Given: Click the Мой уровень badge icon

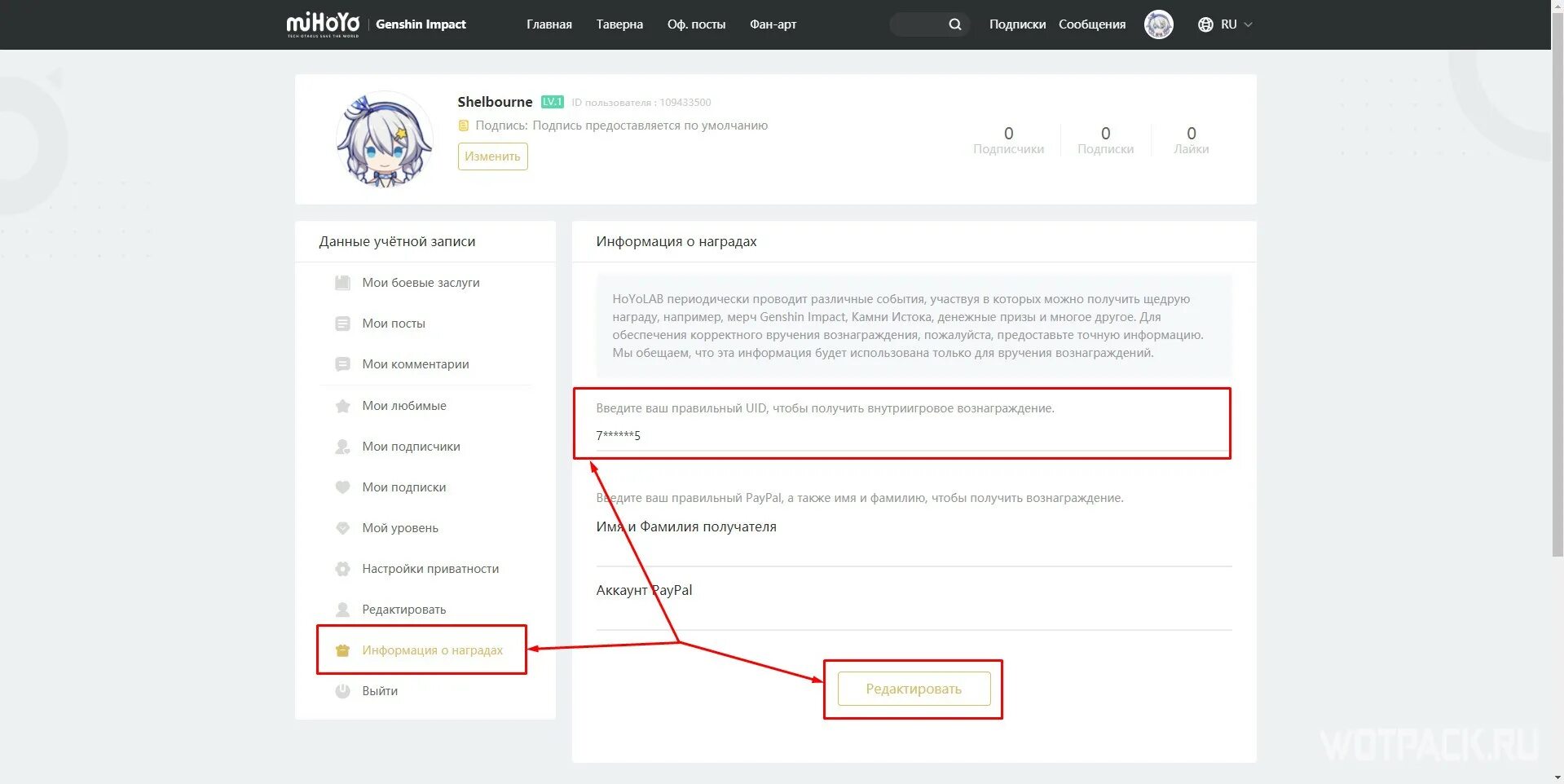Looking at the screenshot, I should (342, 528).
